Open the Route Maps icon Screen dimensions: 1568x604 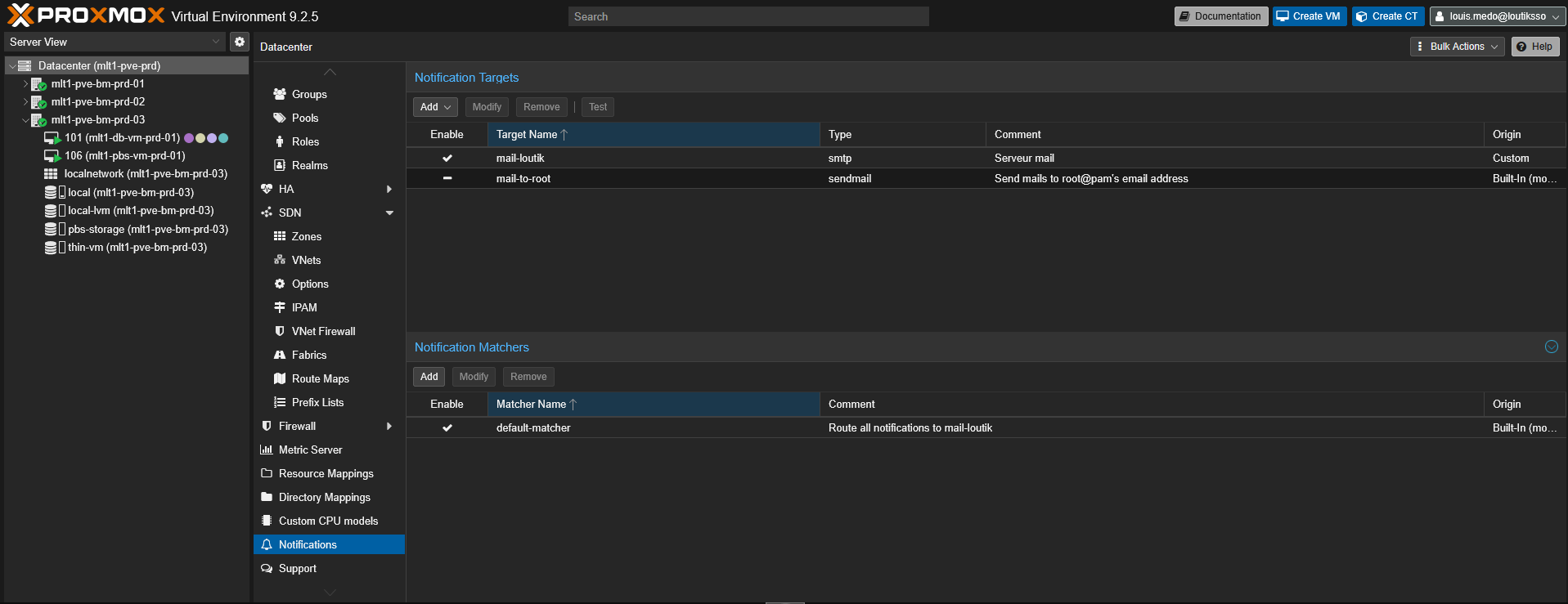[280, 378]
